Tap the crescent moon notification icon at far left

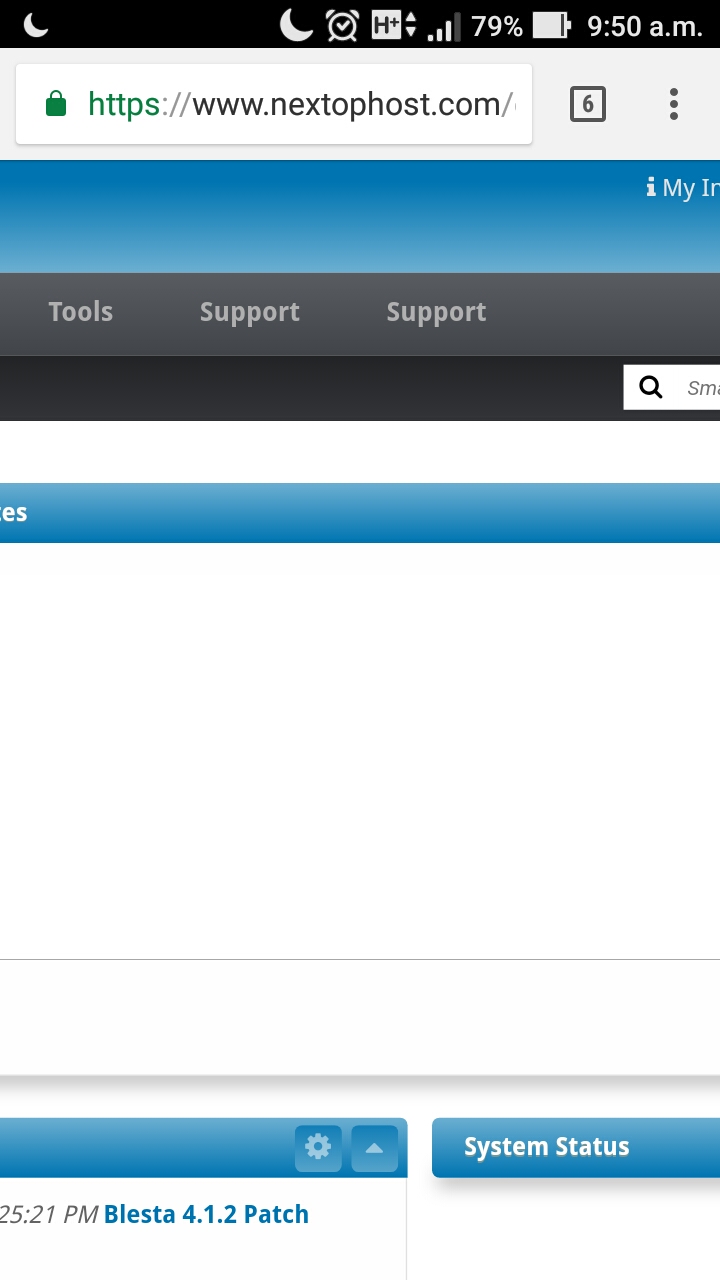[36, 25]
